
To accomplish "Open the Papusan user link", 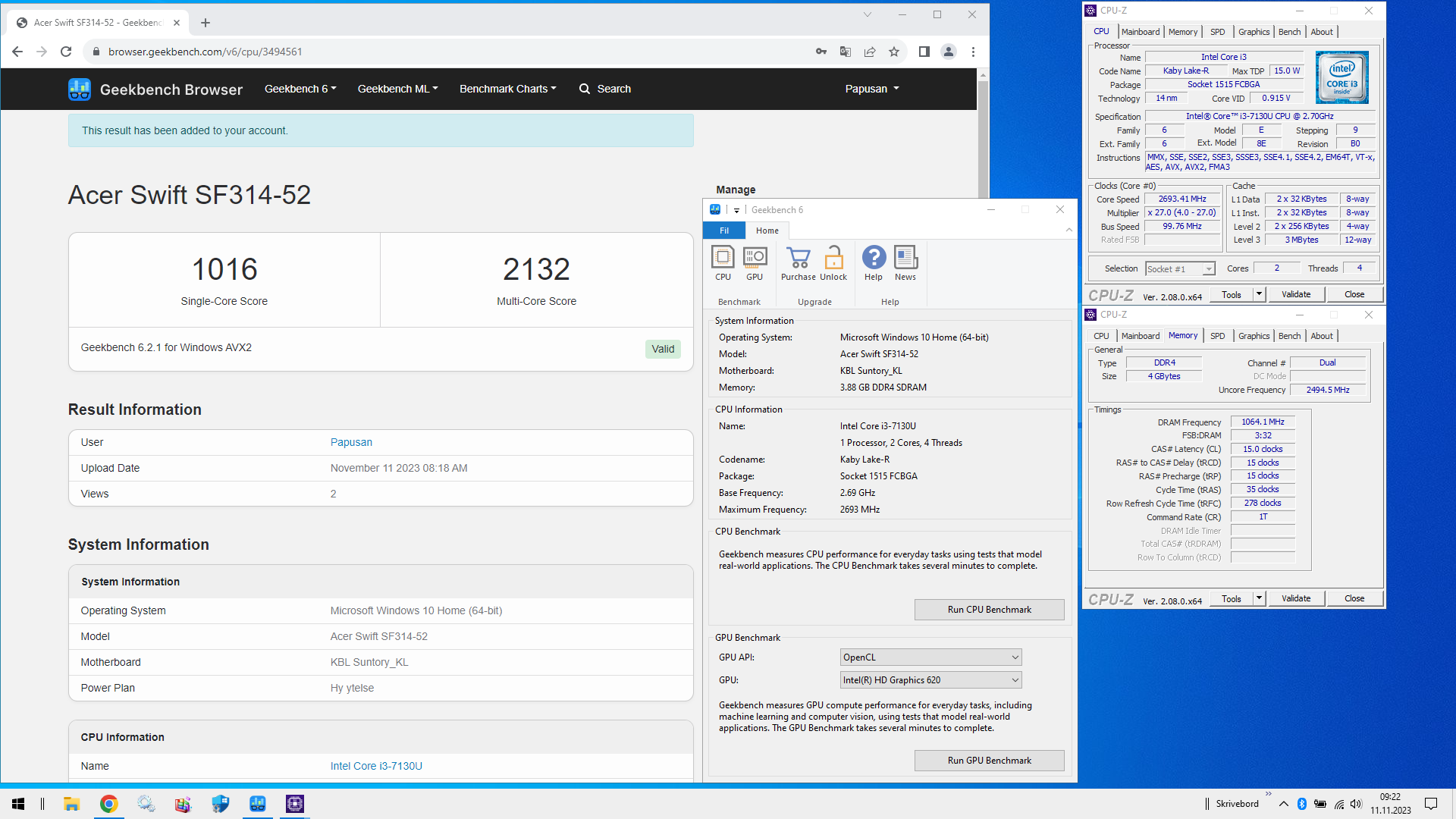I will tap(351, 442).
